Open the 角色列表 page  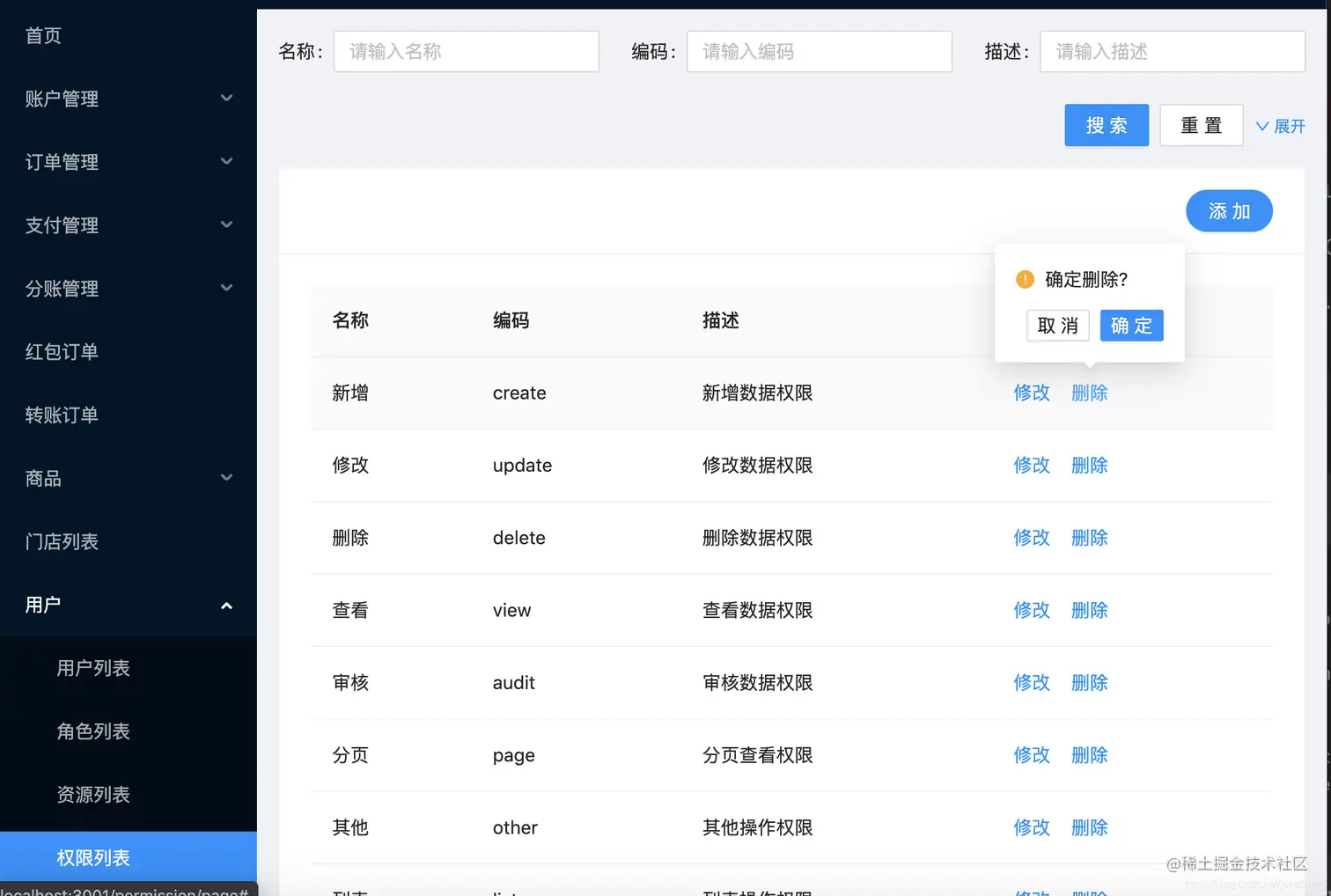(93, 731)
